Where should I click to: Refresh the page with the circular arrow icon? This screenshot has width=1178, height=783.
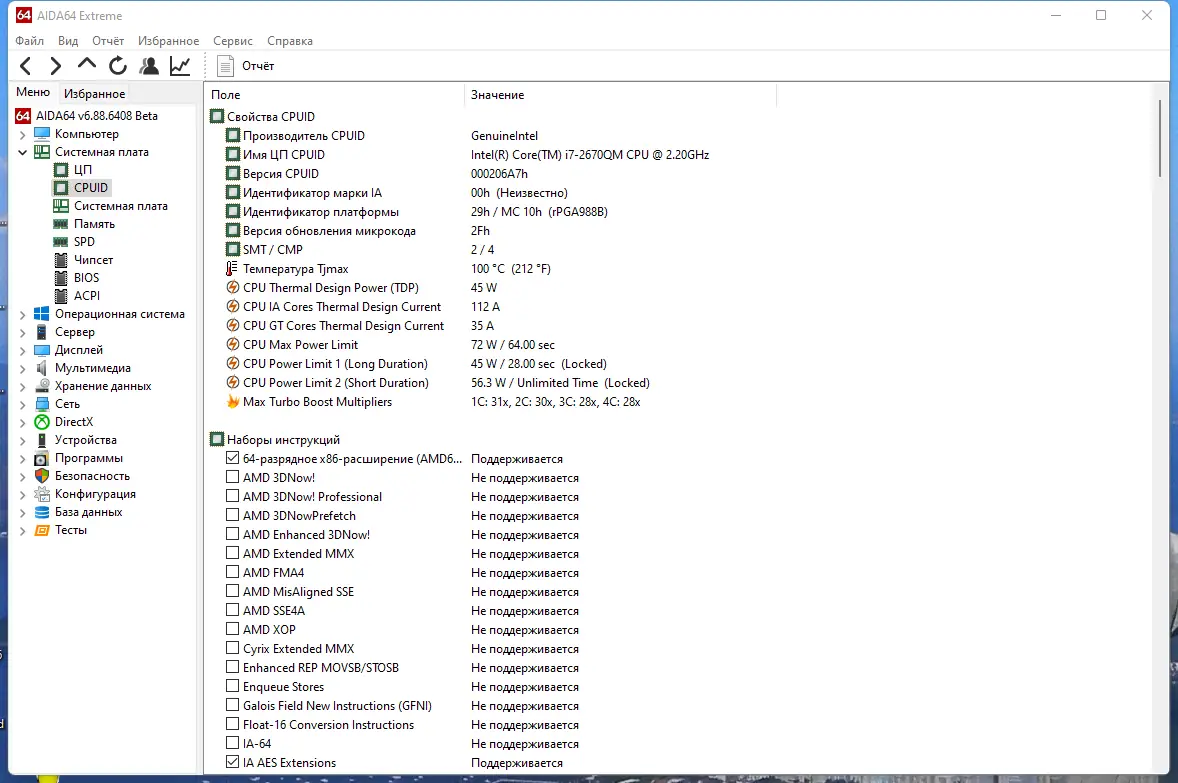point(118,66)
